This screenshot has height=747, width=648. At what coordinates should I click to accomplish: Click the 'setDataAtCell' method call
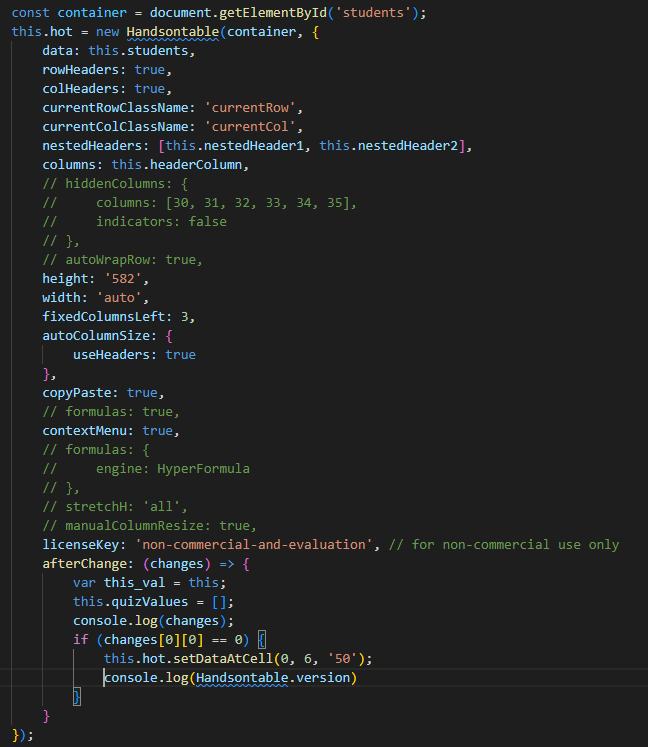pos(223,659)
